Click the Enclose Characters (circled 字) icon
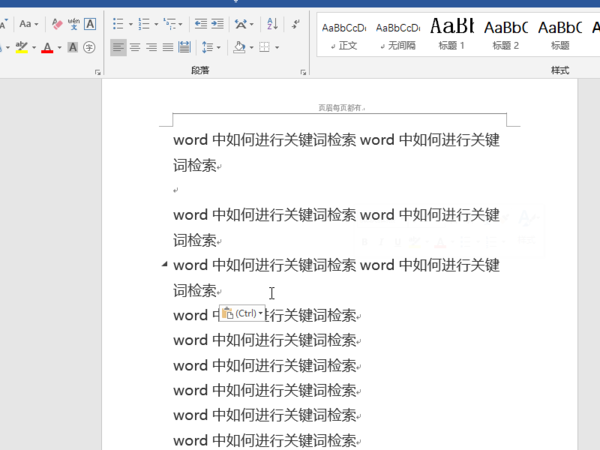The image size is (600, 450). coord(89,47)
